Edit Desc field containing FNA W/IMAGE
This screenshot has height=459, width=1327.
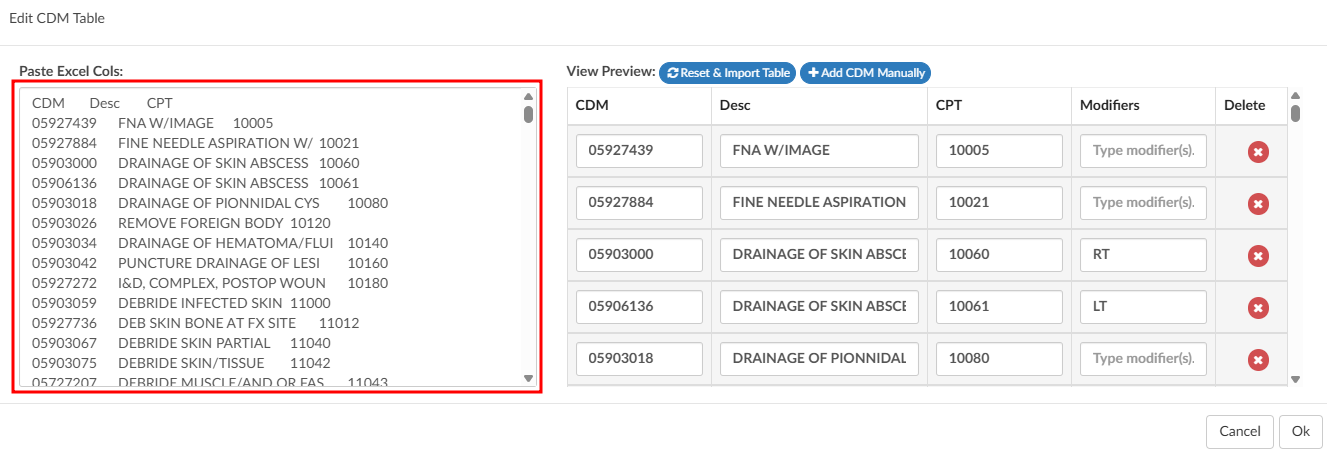(819, 151)
